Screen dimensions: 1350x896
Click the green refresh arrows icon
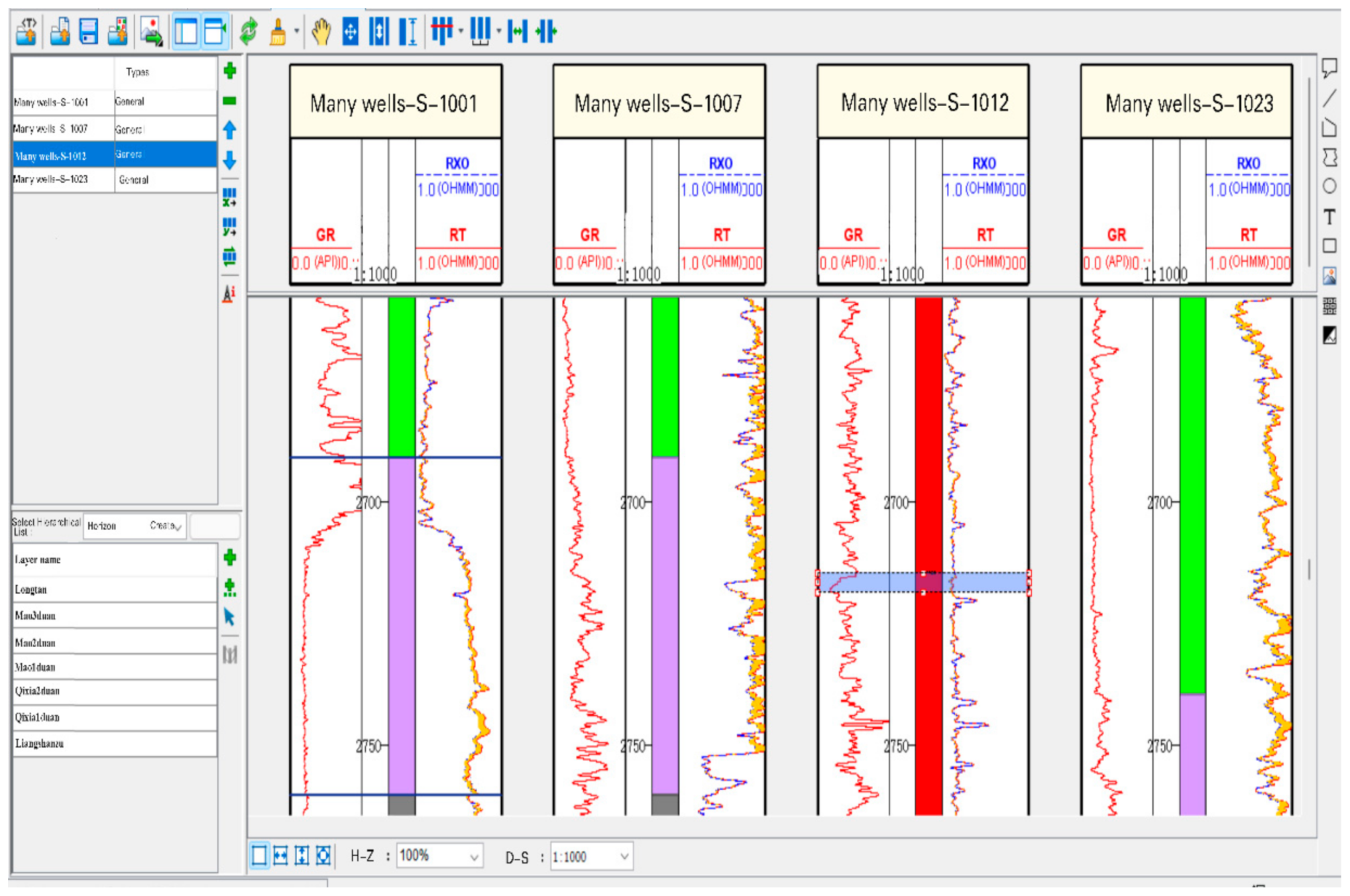pyautogui.click(x=249, y=31)
